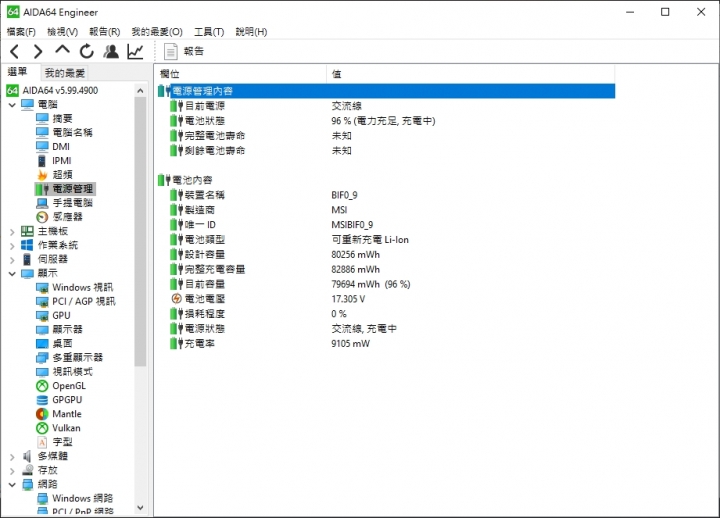Sort by the 值 column header
Viewport: 720px width, 518px height.
click(471, 74)
